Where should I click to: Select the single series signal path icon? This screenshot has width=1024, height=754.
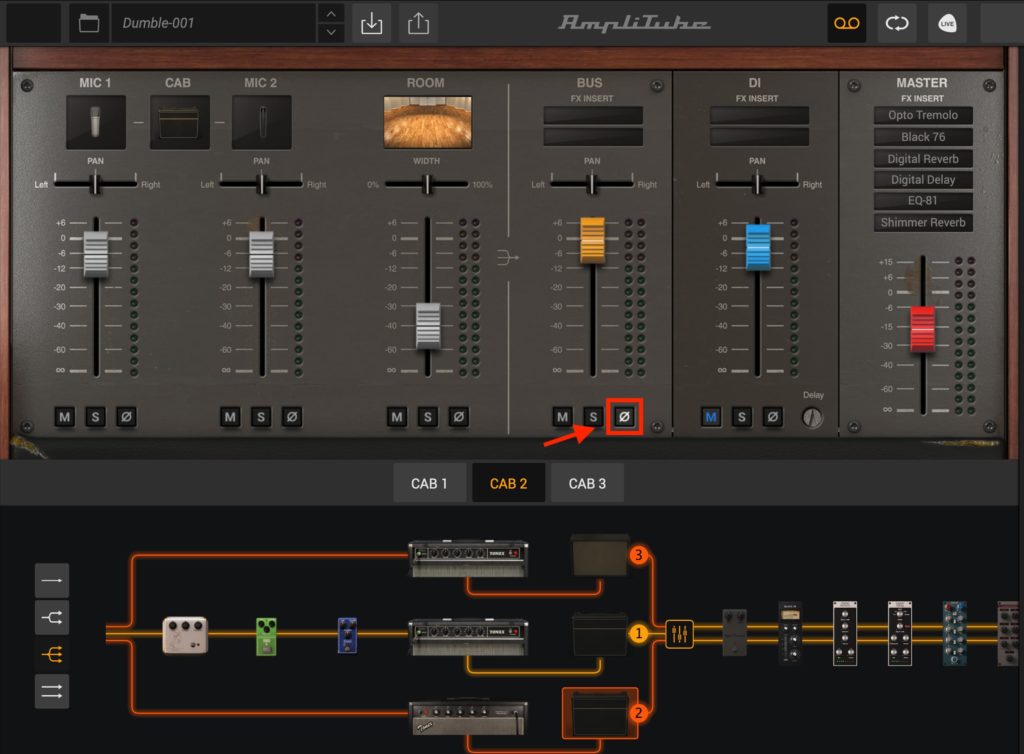coord(52,580)
